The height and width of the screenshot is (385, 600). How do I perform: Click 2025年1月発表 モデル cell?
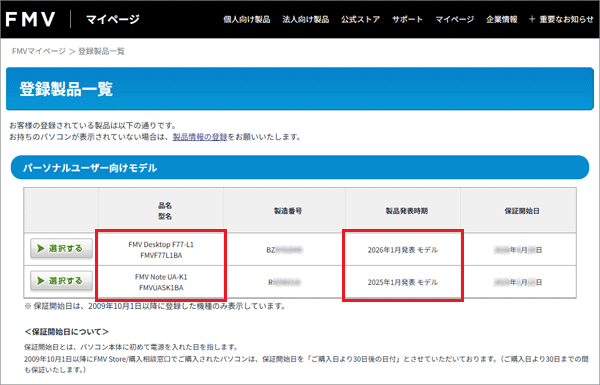[x=403, y=282]
